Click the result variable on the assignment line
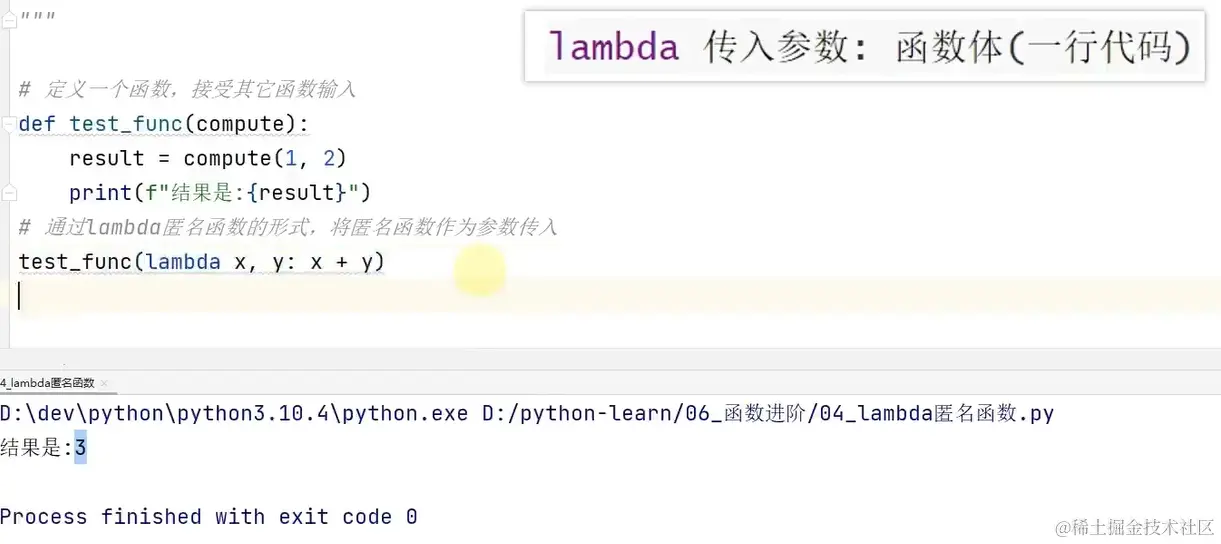 coord(107,158)
